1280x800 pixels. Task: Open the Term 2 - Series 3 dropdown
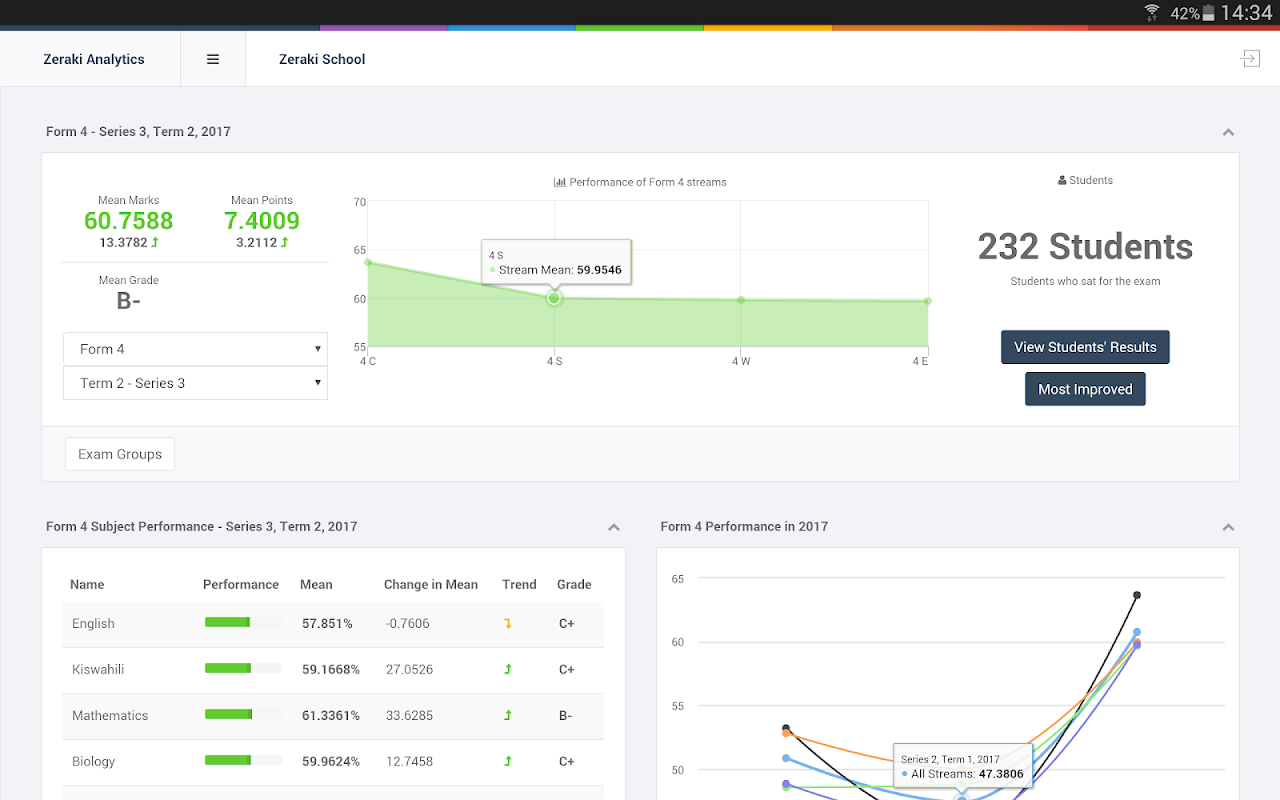(195, 383)
